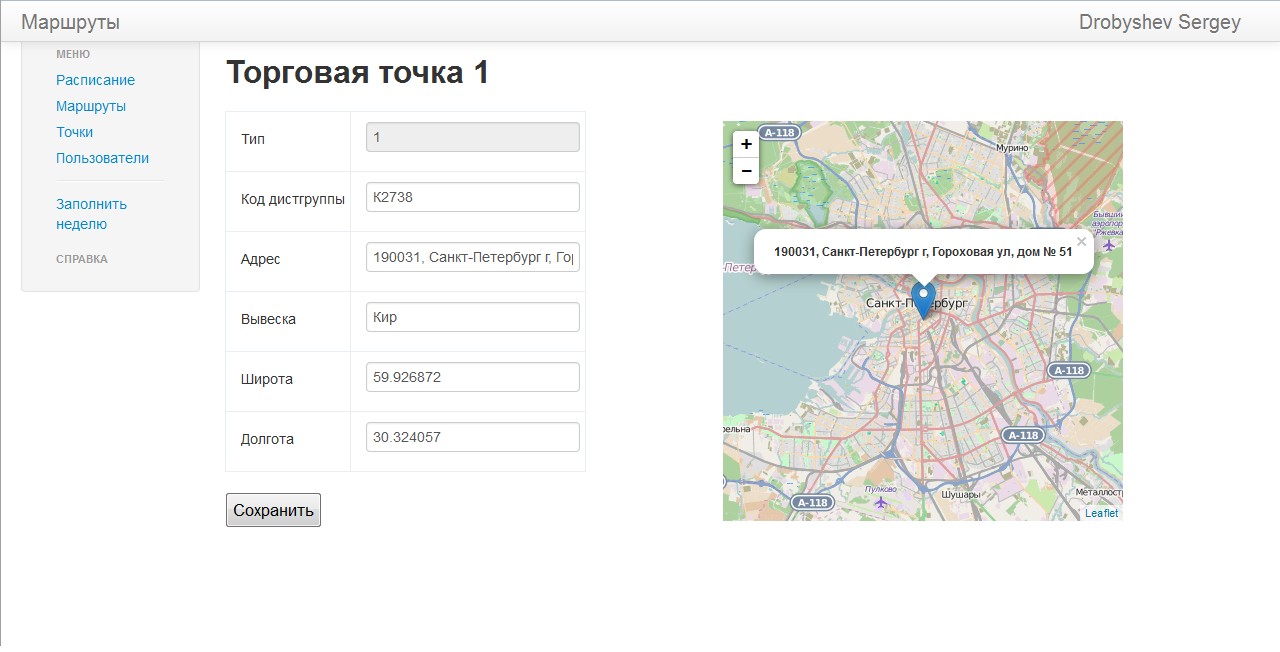The image size is (1280, 652).
Task: Go to Маршруты in the sidebar
Action: point(91,106)
